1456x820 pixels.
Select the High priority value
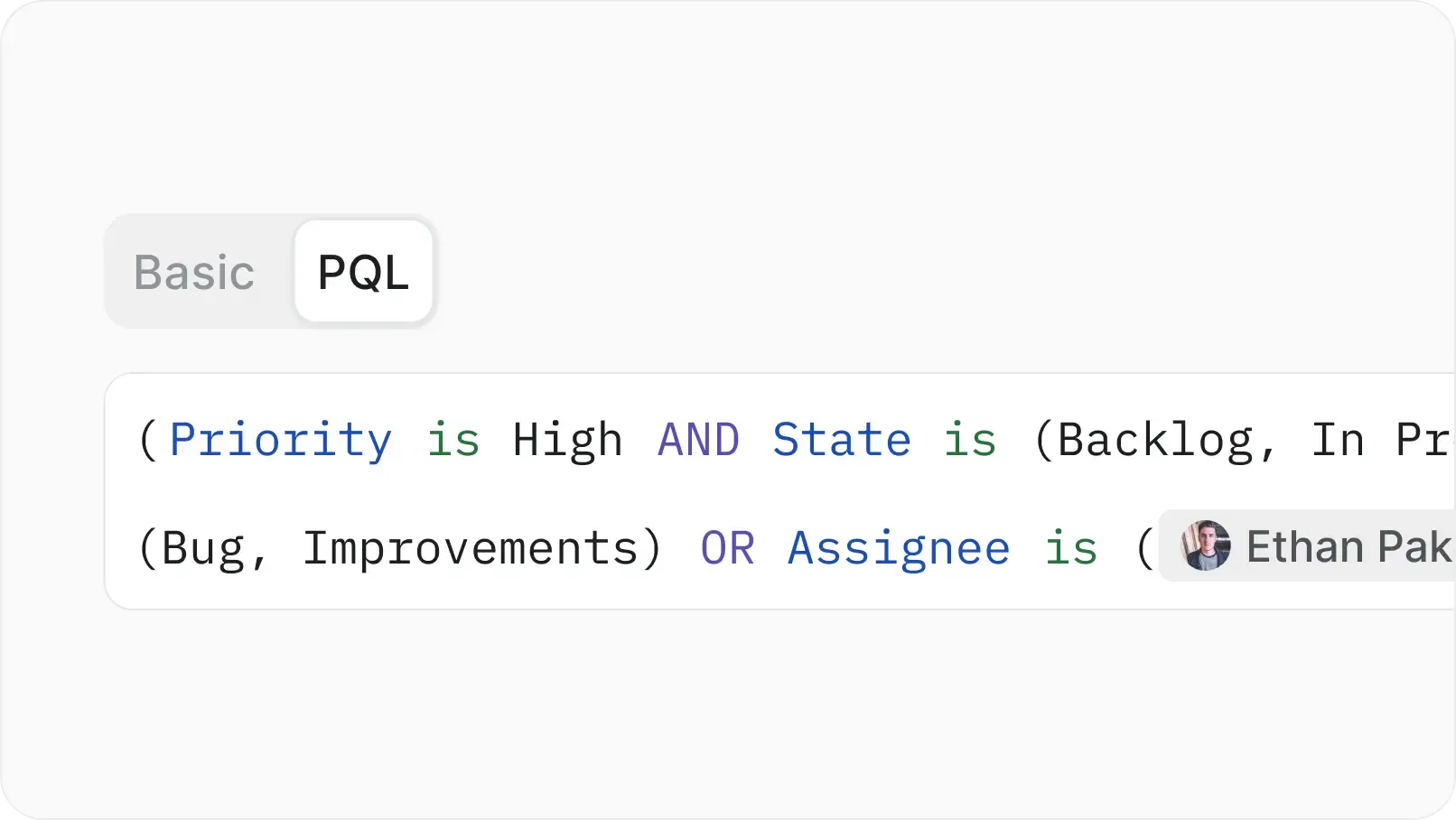click(567, 440)
